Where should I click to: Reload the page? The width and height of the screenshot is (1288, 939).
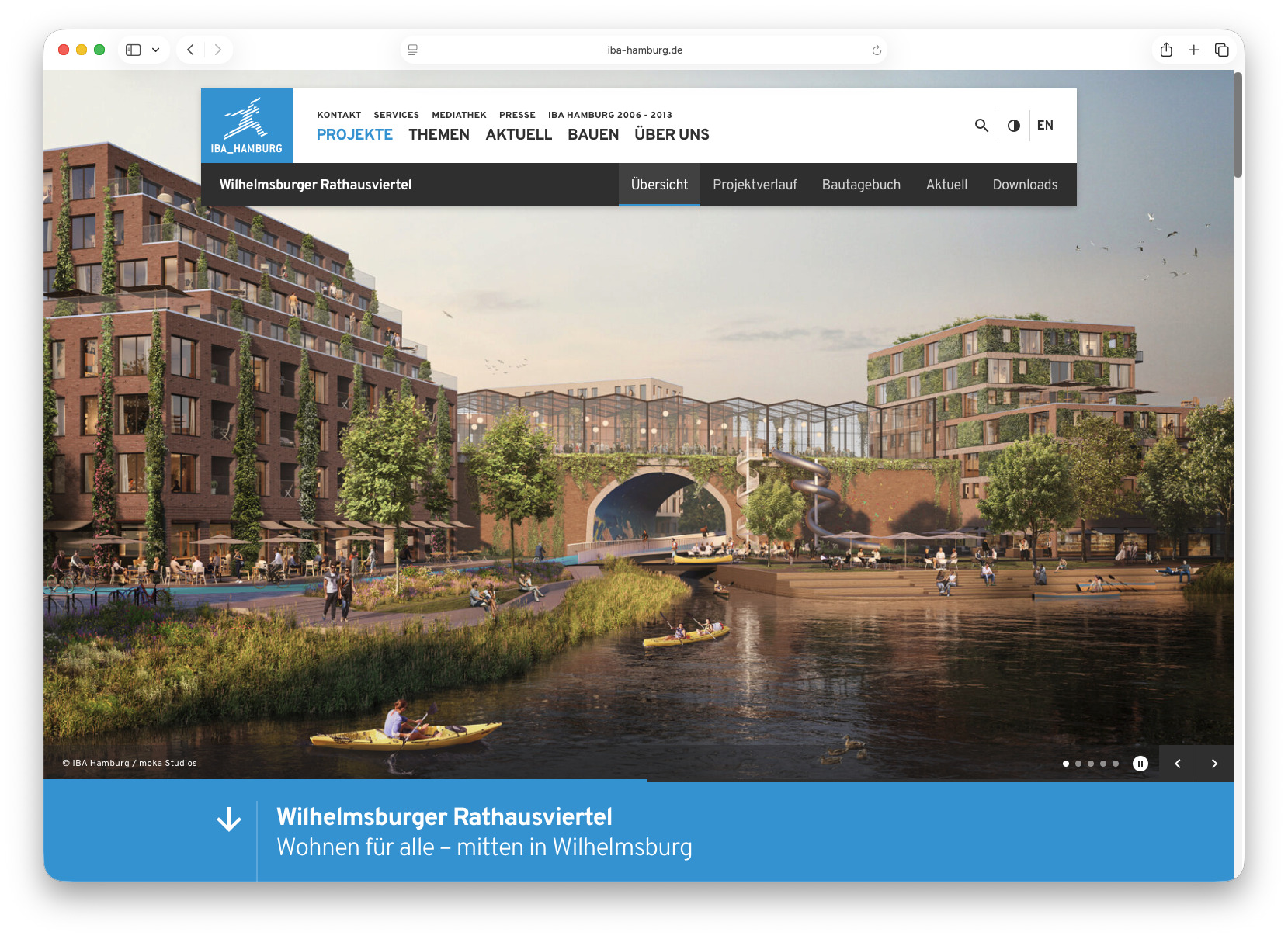[877, 50]
